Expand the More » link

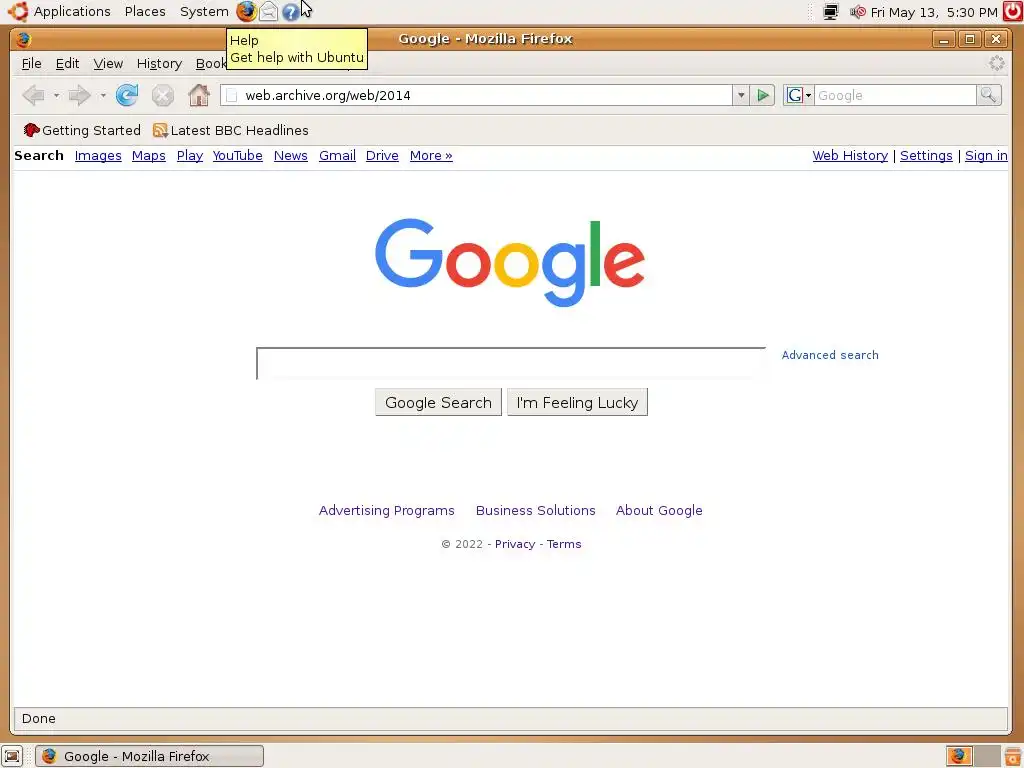[431, 155]
